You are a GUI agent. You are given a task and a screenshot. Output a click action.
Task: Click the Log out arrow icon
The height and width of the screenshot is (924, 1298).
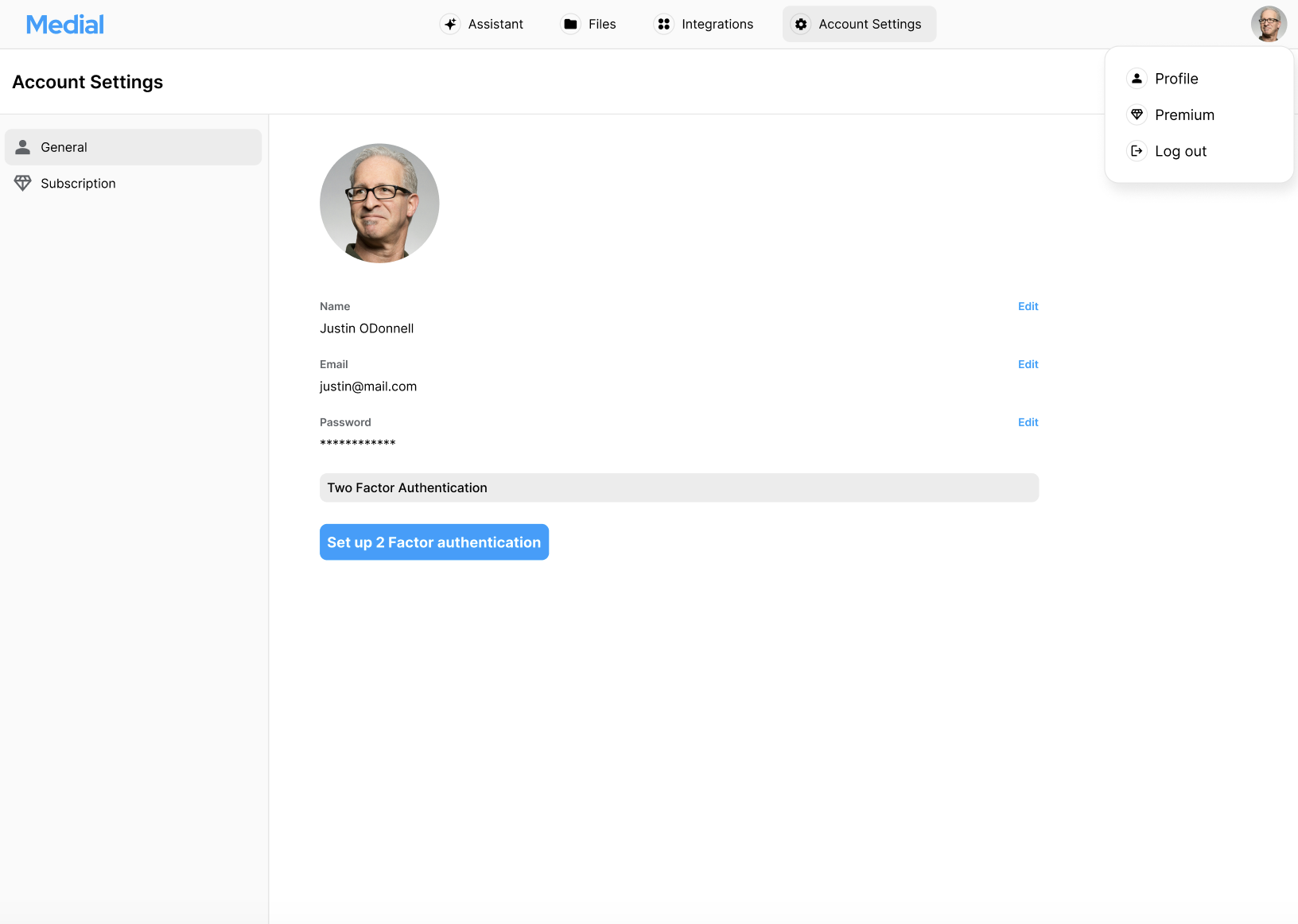point(1137,151)
